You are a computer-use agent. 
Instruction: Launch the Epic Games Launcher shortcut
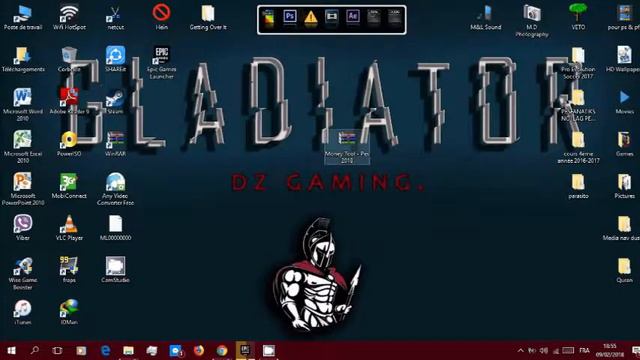point(162,62)
